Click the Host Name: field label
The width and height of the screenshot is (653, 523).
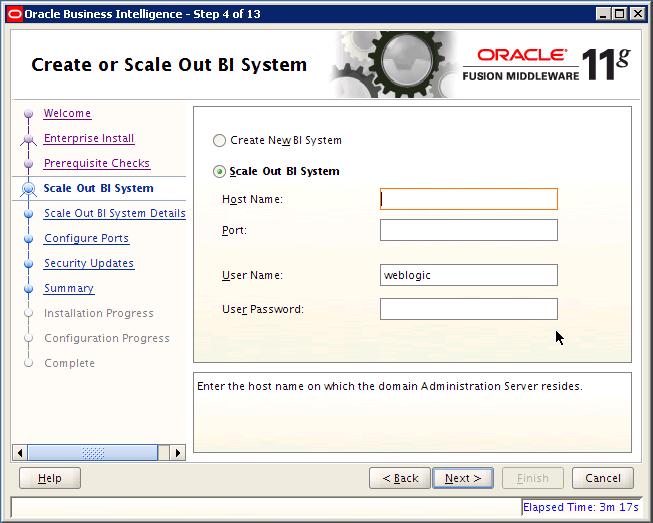pos(252,199)
